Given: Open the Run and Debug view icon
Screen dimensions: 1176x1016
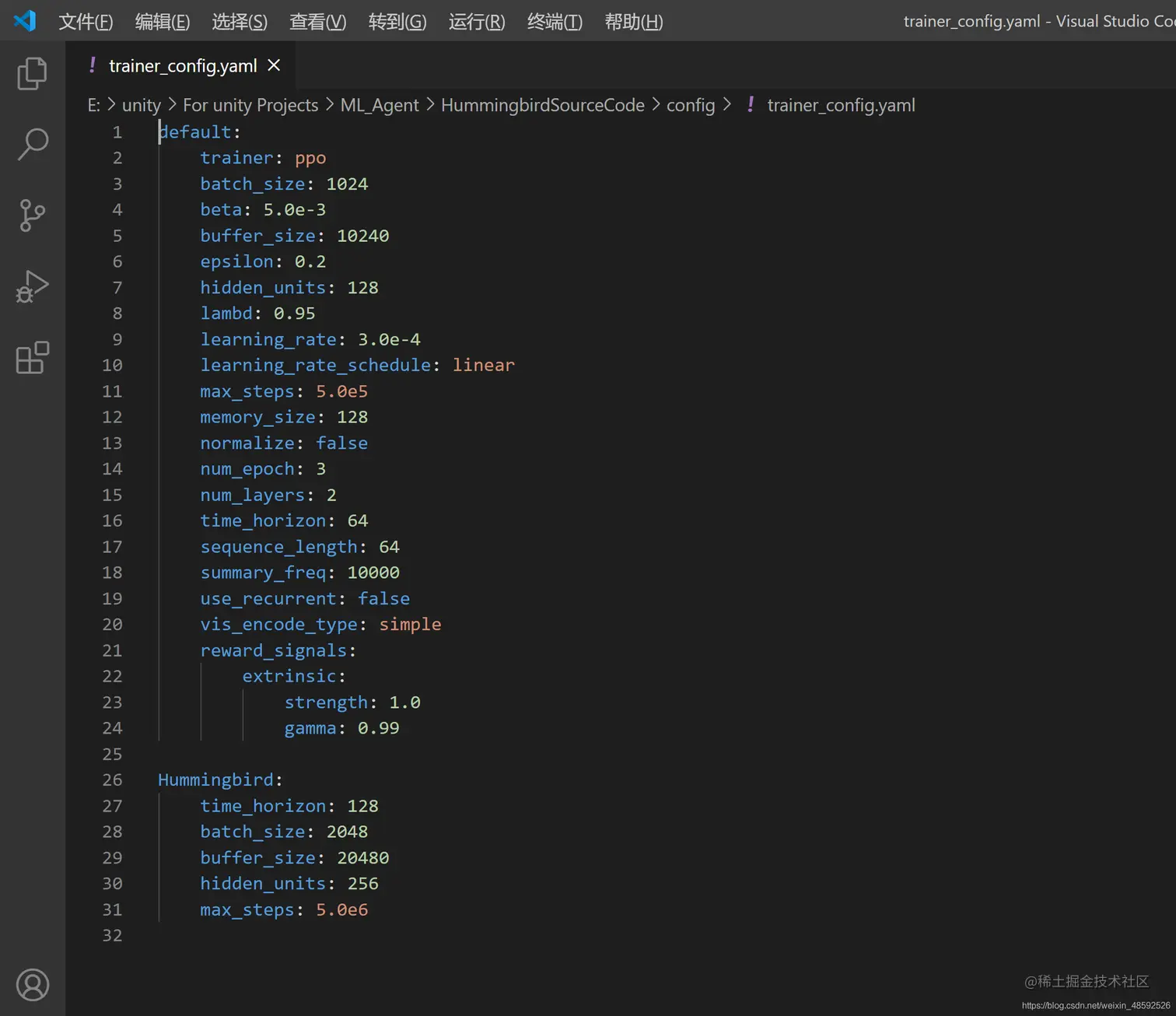Looking at the screenshot, I should [32, 286].
